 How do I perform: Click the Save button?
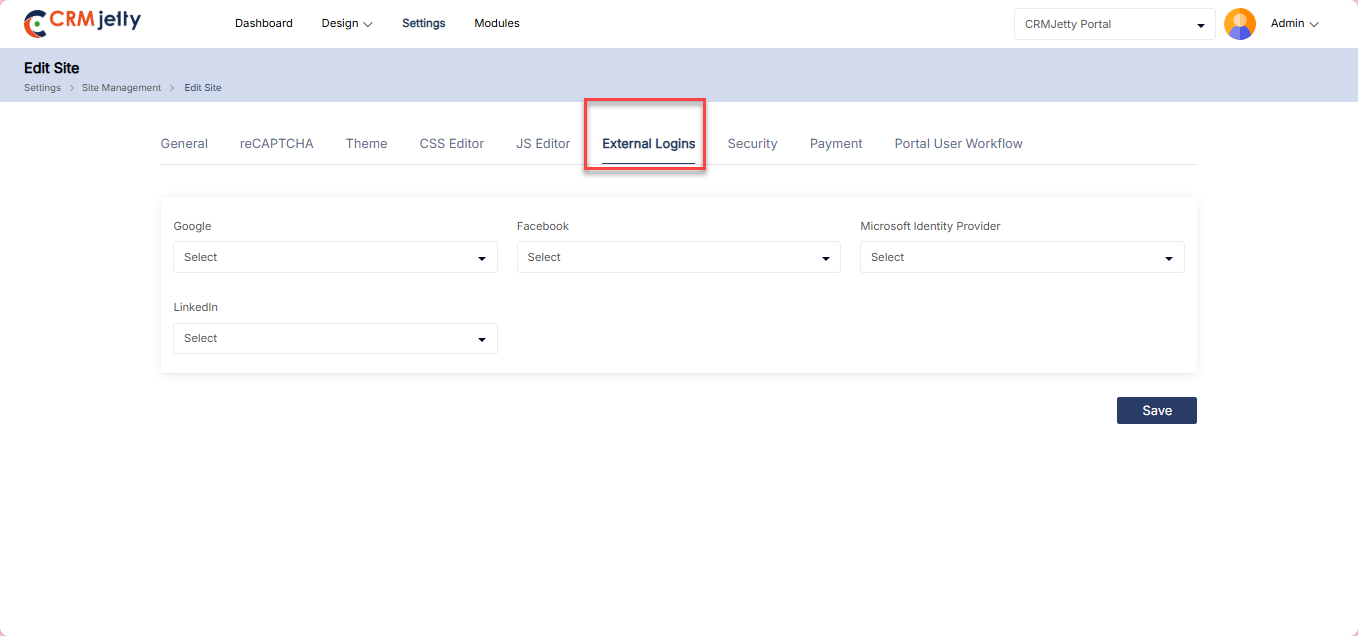(1156, 410)
